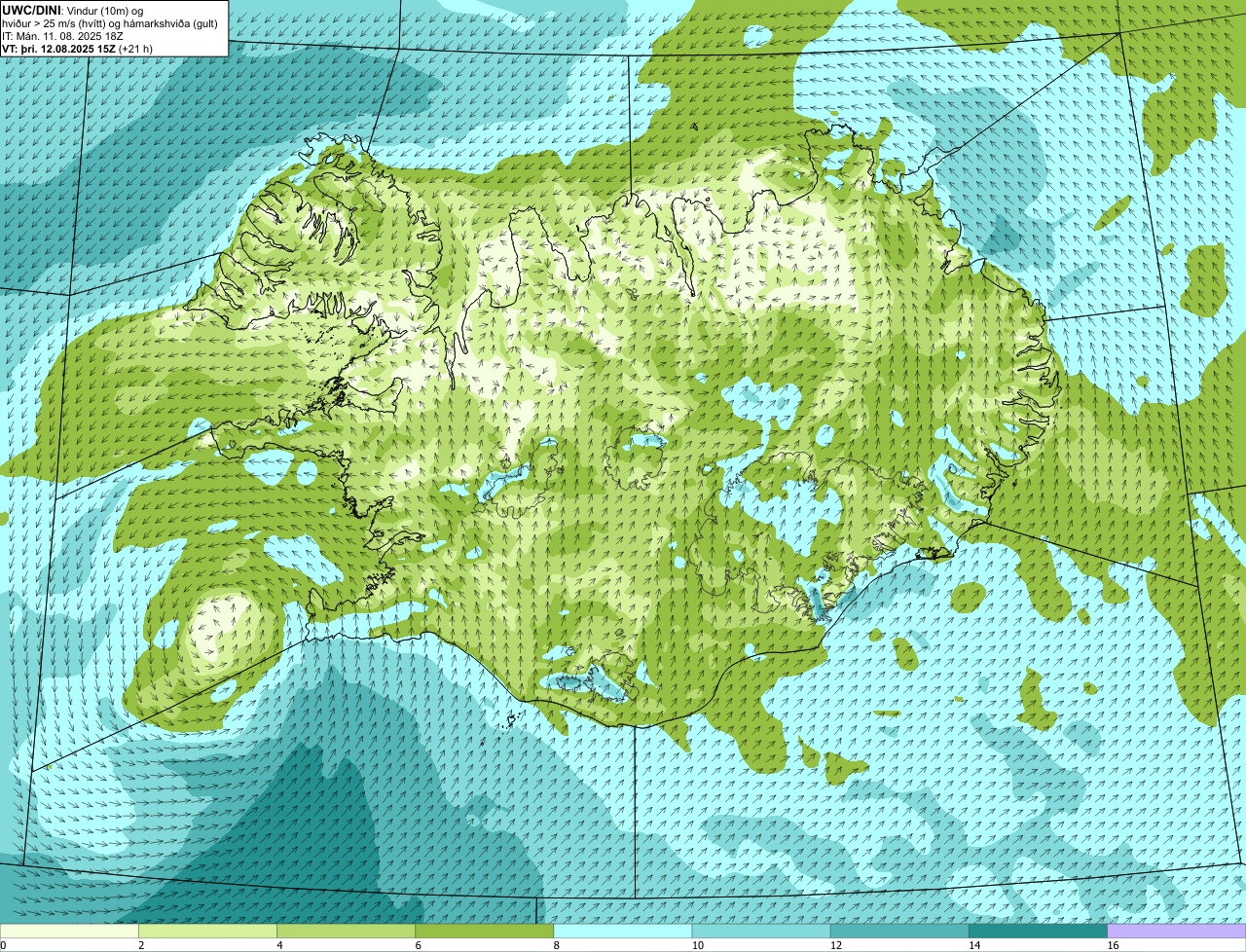The width and height of the screenshot is (1246, 952).
Task: Click the 'VT: þri. 12.08.2025 15Z (+21 h)' line
Action: (x=78, y=48)
